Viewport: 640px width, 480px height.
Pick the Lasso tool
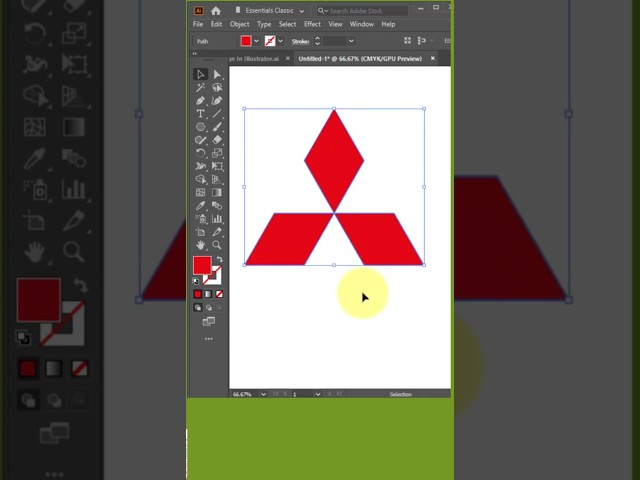tap(217, 87)
